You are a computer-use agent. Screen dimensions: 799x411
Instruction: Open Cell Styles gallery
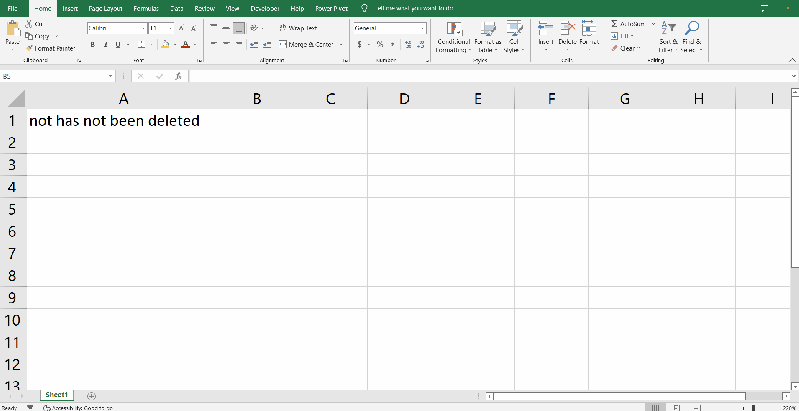pos(514,37)
